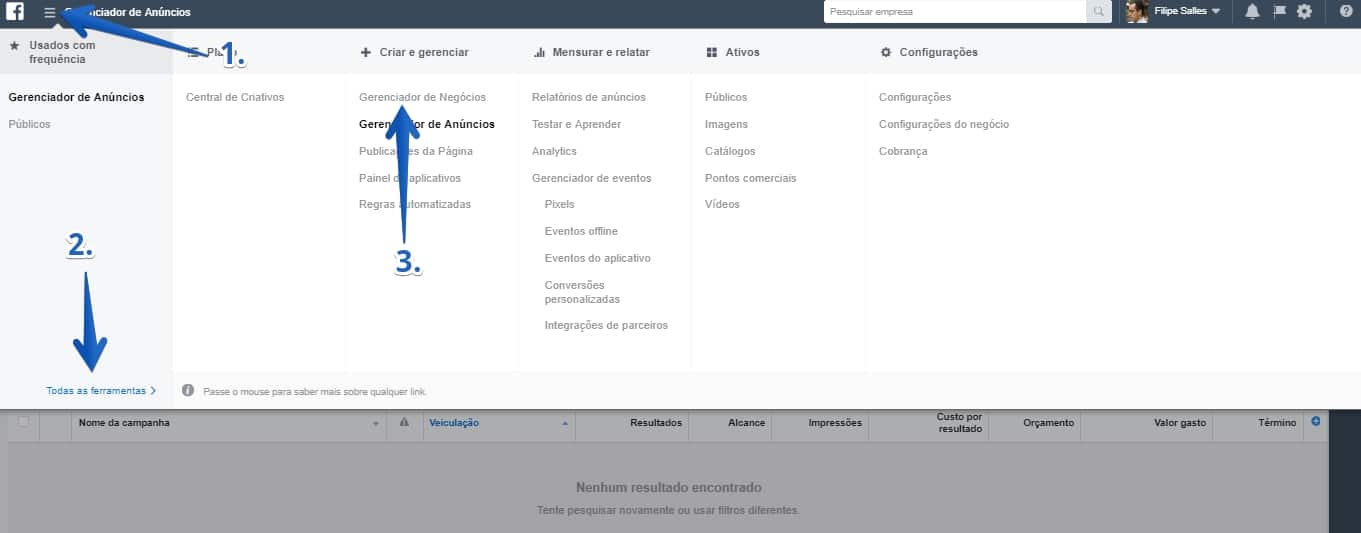The image size is (1361, 533).
Task: Open Públicos under Ativos
Action: (726, 97)
